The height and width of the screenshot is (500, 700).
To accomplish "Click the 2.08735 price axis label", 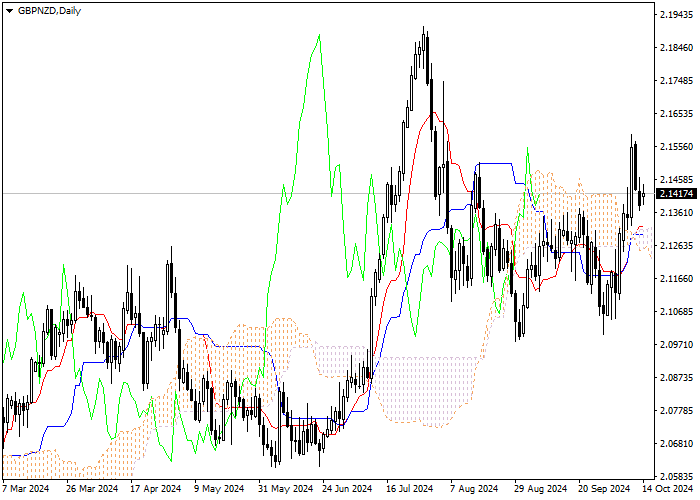I will [x=677, y=378].
